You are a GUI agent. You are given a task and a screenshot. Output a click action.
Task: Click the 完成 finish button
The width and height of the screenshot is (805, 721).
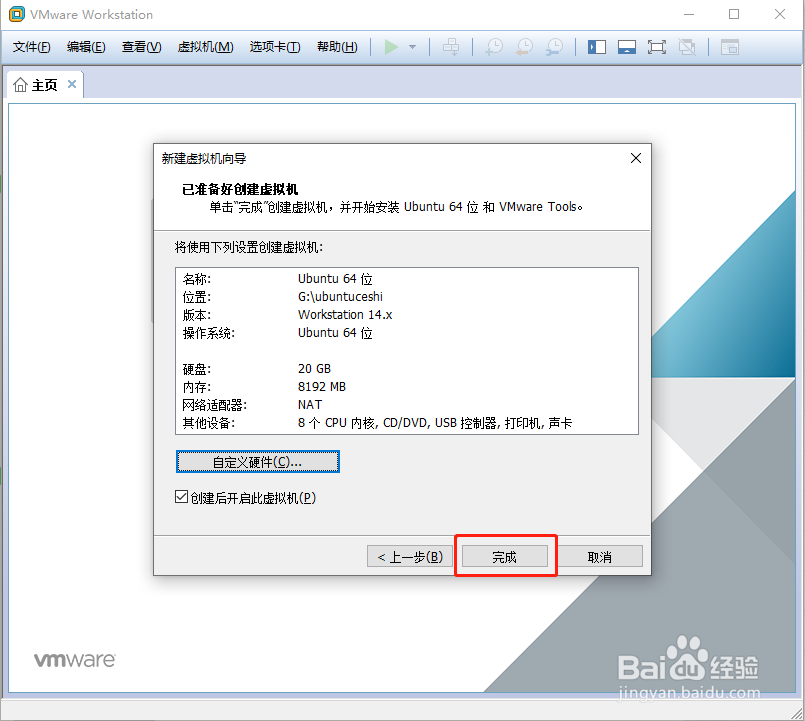pyautogui.click(x=505, y=557)
